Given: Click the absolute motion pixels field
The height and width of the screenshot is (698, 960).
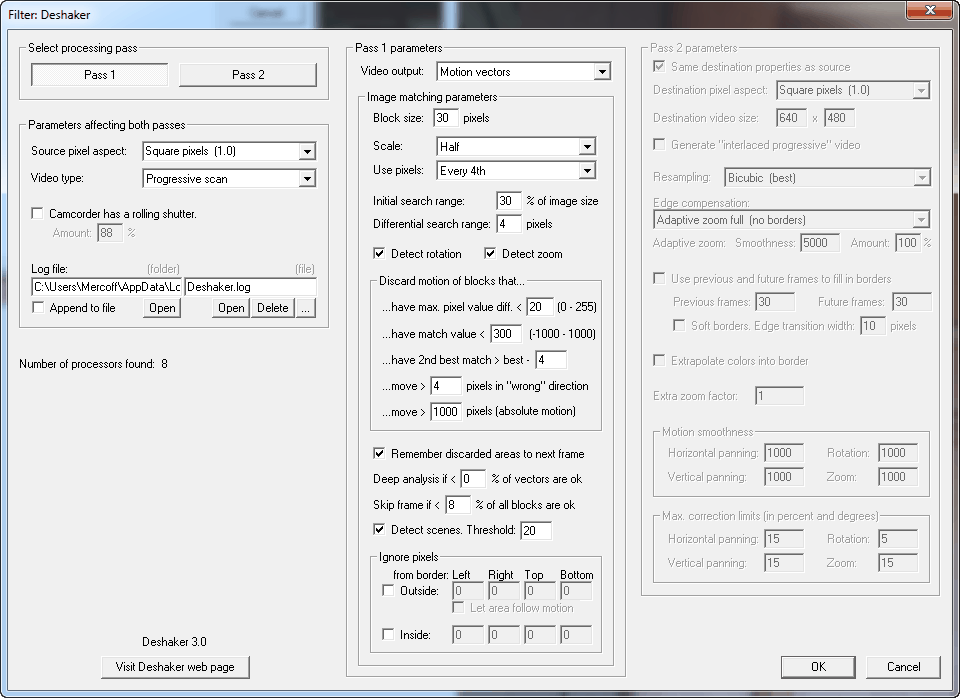Looking at the screenshot, I should 446,411.
